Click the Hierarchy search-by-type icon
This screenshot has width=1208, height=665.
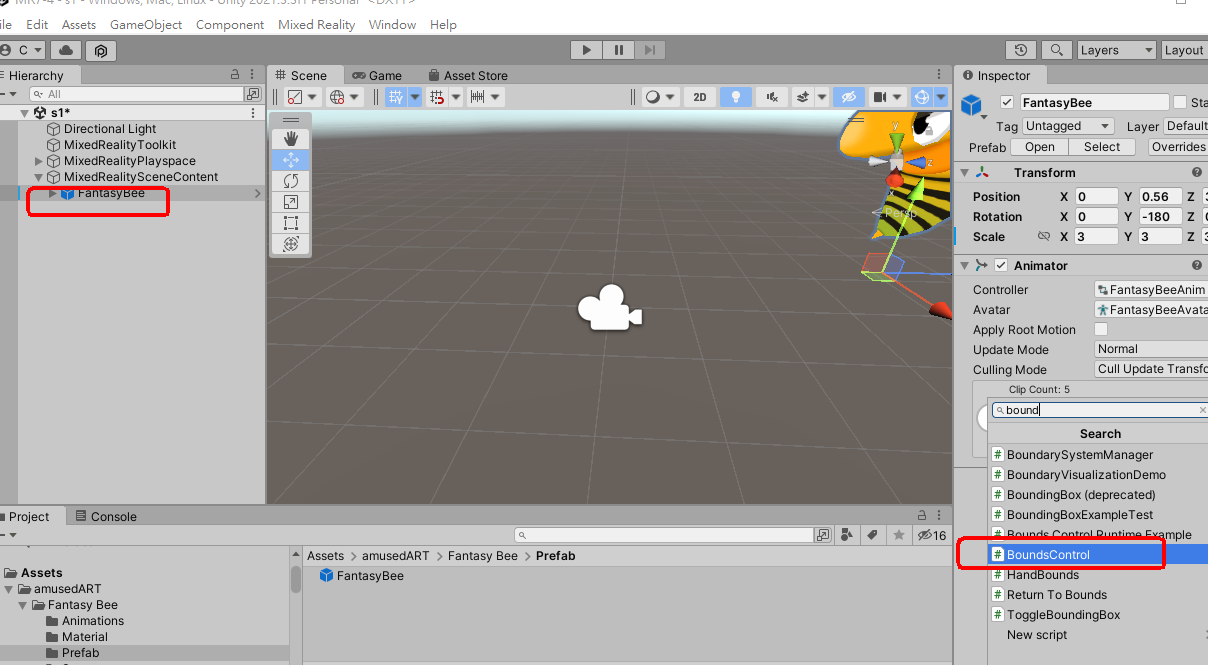pyautogui.click(x=253, y=94)
